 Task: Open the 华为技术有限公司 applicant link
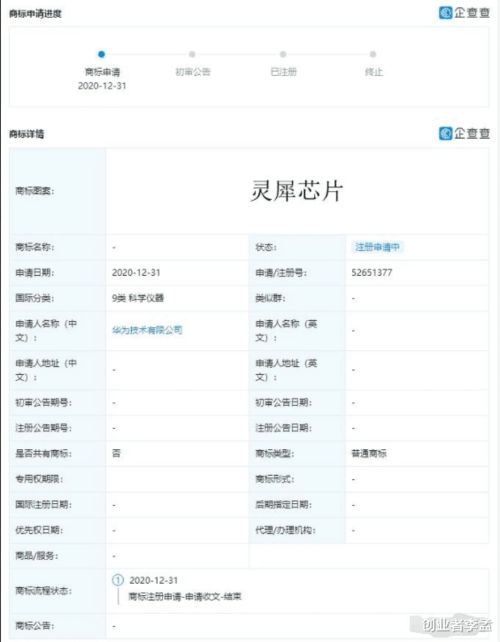pos(147,330)
